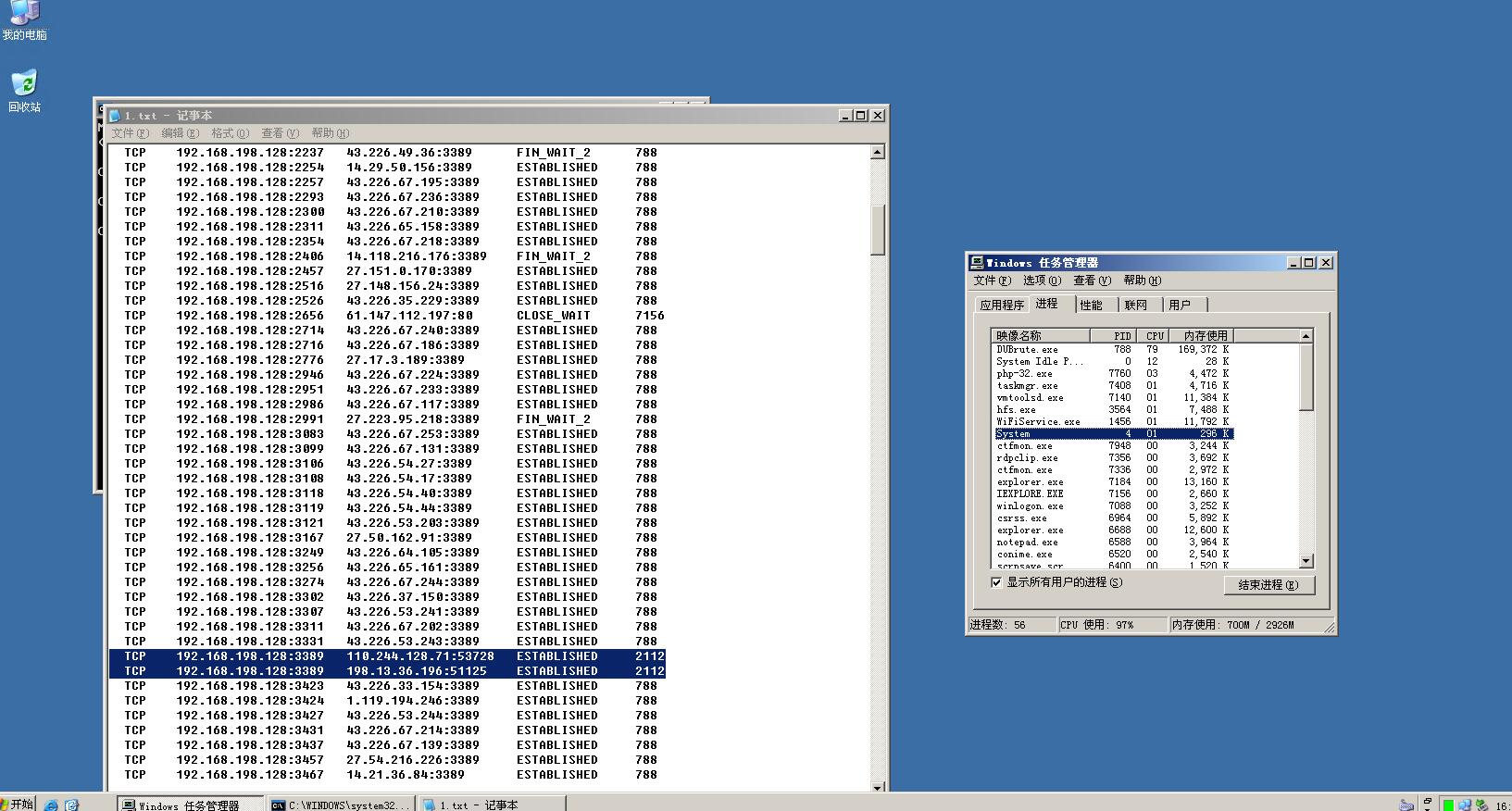Click the process list scroll-up arrow
This screenshot has height=811, width=1512.
pos(1306,336)
